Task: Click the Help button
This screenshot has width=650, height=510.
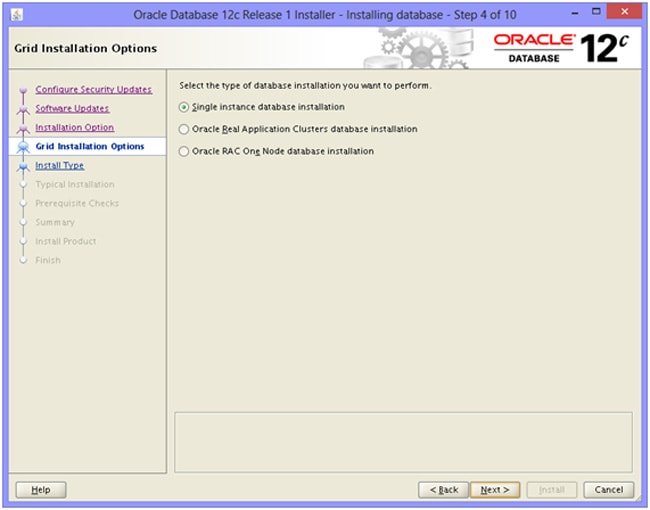Action: 41,490
